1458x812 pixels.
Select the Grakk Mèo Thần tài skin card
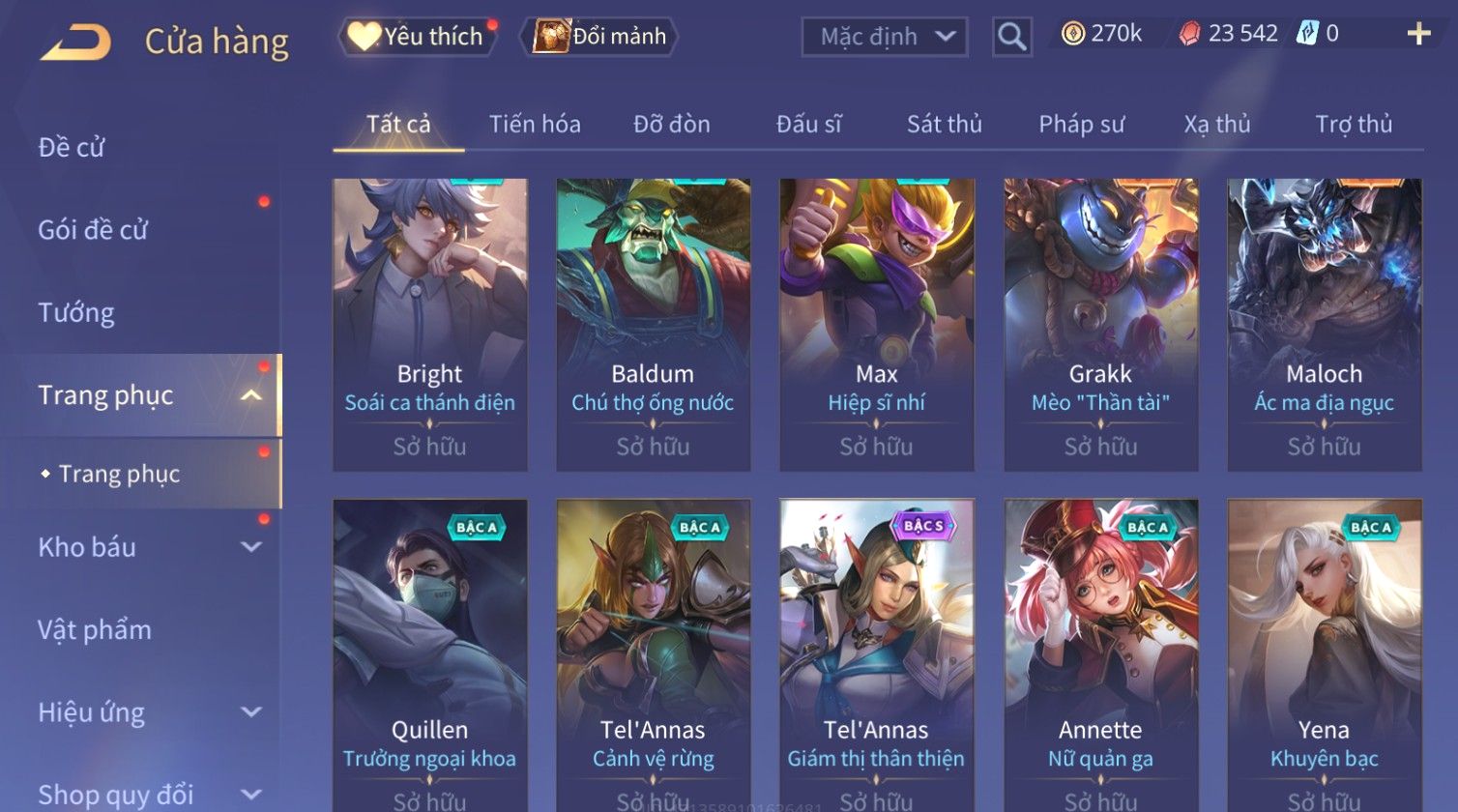tap(1101, 325)
